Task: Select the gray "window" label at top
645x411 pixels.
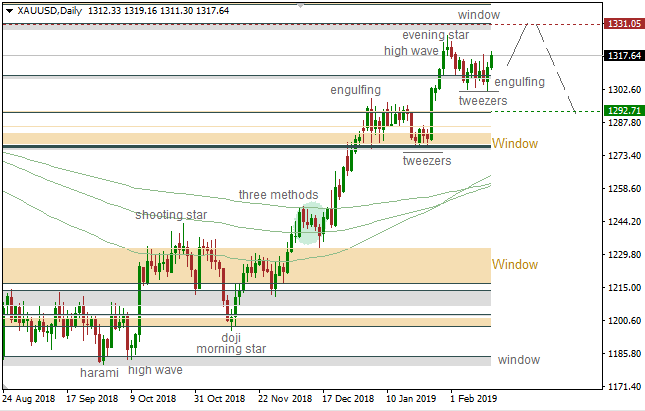Action: 479,15
